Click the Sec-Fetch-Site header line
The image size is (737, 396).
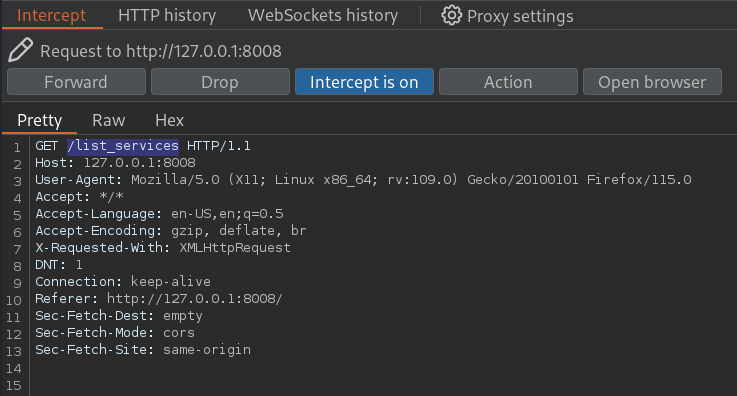click(x=143, y=349)
